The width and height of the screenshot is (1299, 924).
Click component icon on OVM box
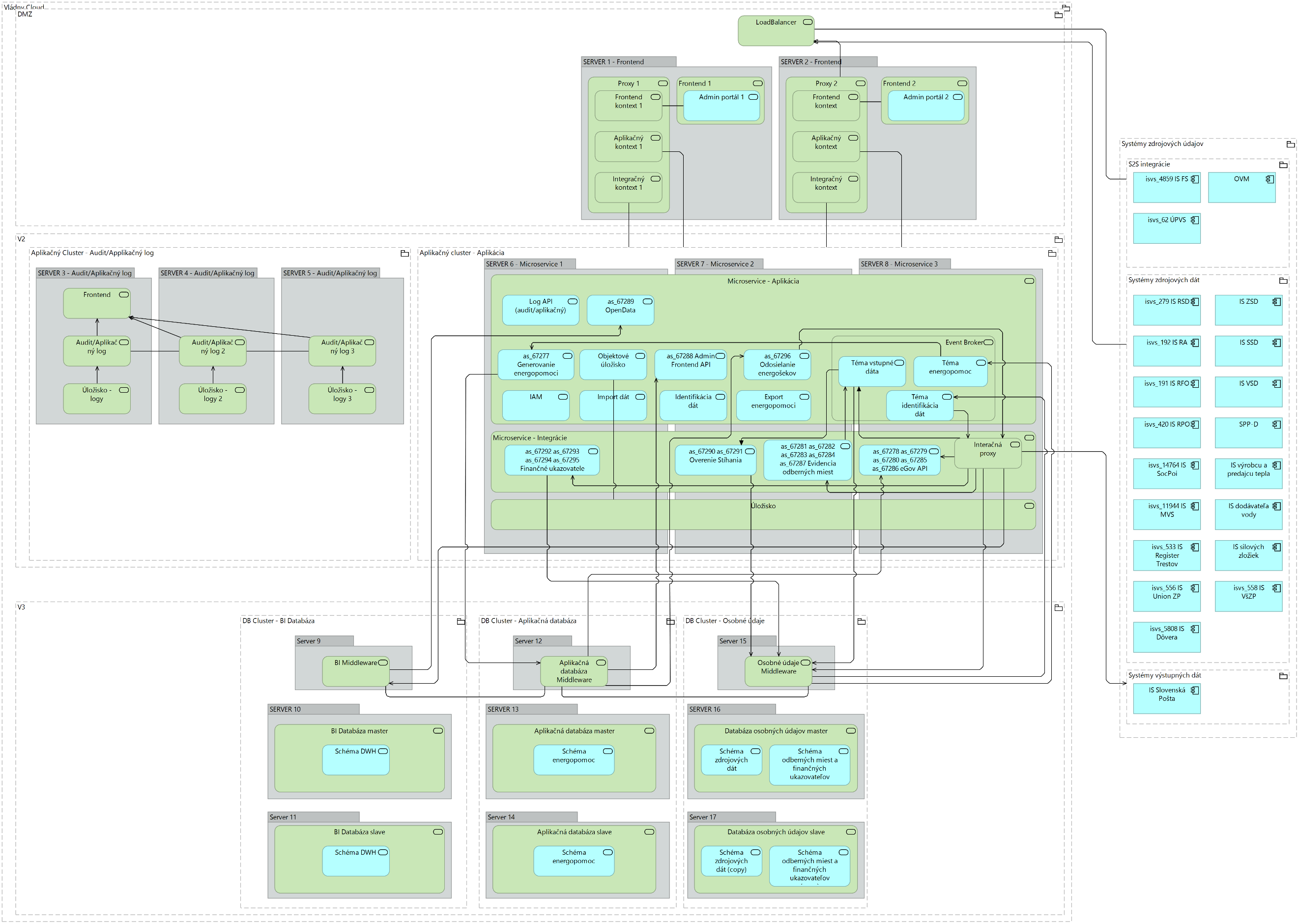click(1270, 179)
